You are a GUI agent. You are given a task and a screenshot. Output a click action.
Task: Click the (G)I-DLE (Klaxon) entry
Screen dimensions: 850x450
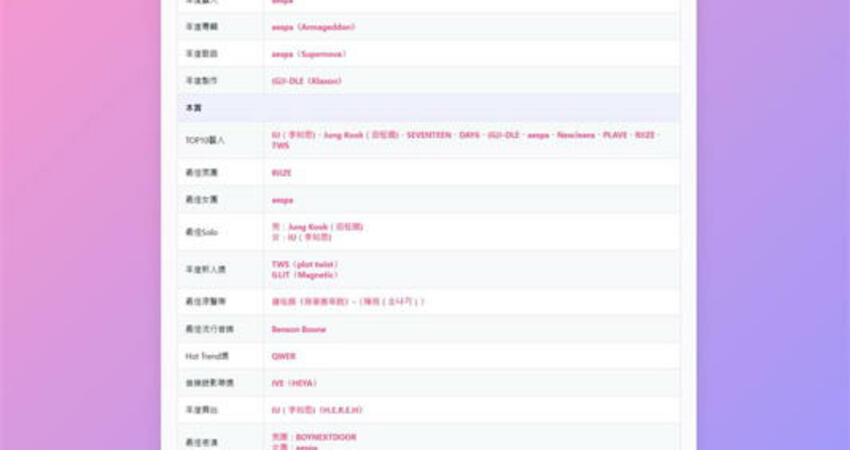307,81
